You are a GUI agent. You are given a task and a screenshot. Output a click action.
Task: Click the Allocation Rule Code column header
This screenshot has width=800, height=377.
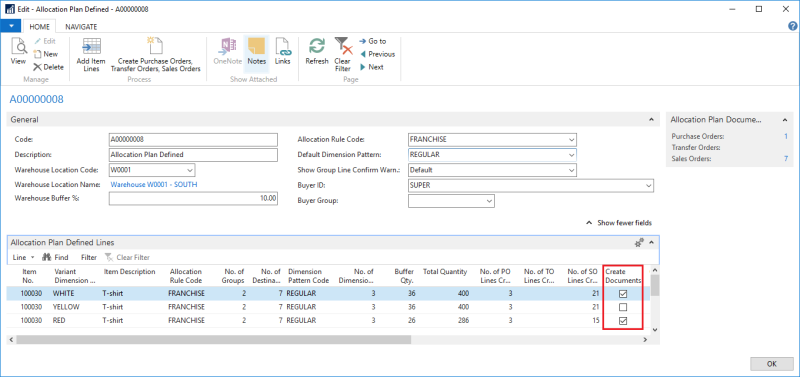(x=185, y=276)
